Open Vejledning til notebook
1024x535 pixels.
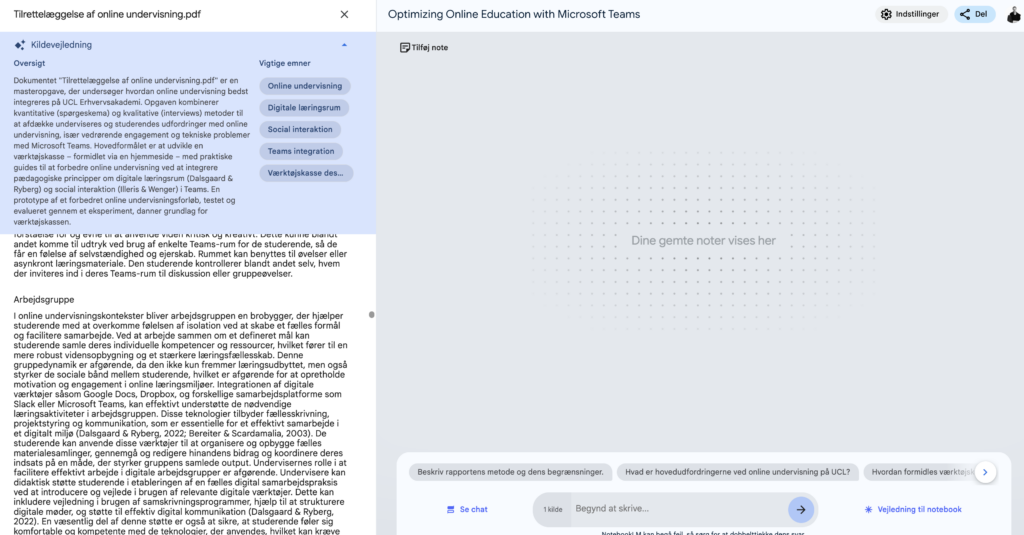[x=912, y=510]
